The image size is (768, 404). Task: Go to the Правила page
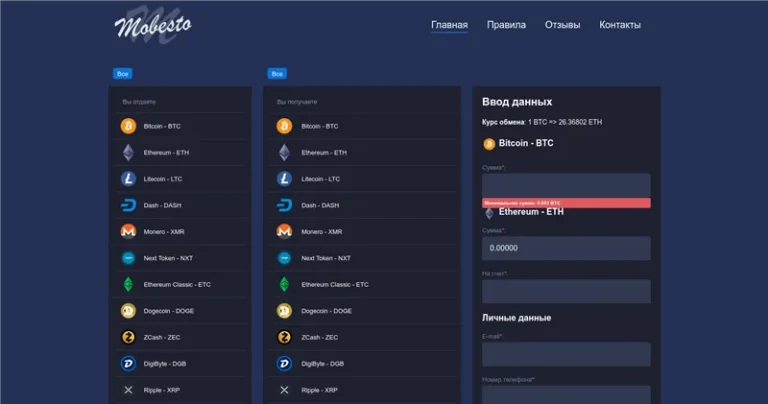click(x=506, y=25)
